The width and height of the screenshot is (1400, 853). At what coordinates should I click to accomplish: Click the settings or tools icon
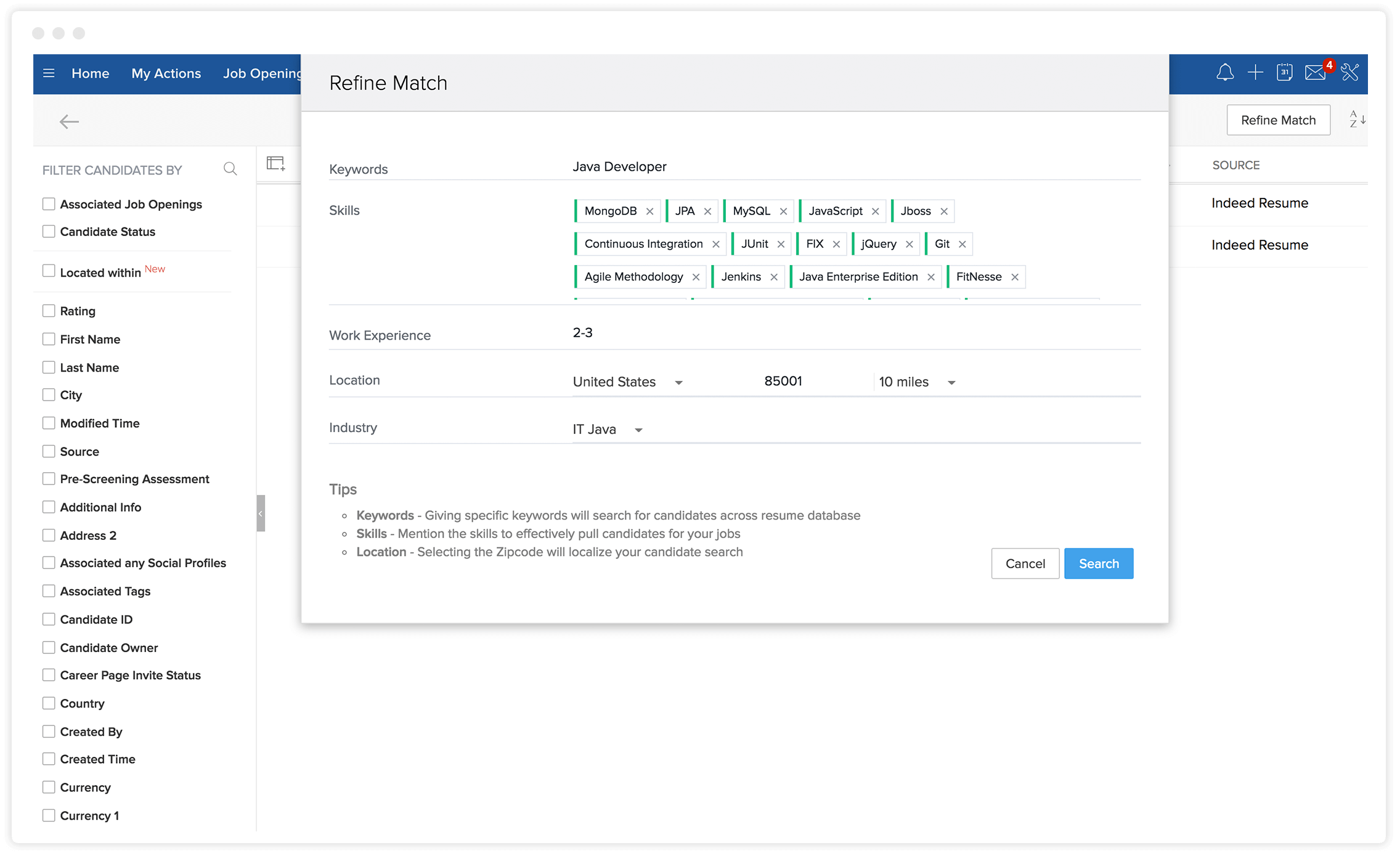click(x=1354, y=73)
